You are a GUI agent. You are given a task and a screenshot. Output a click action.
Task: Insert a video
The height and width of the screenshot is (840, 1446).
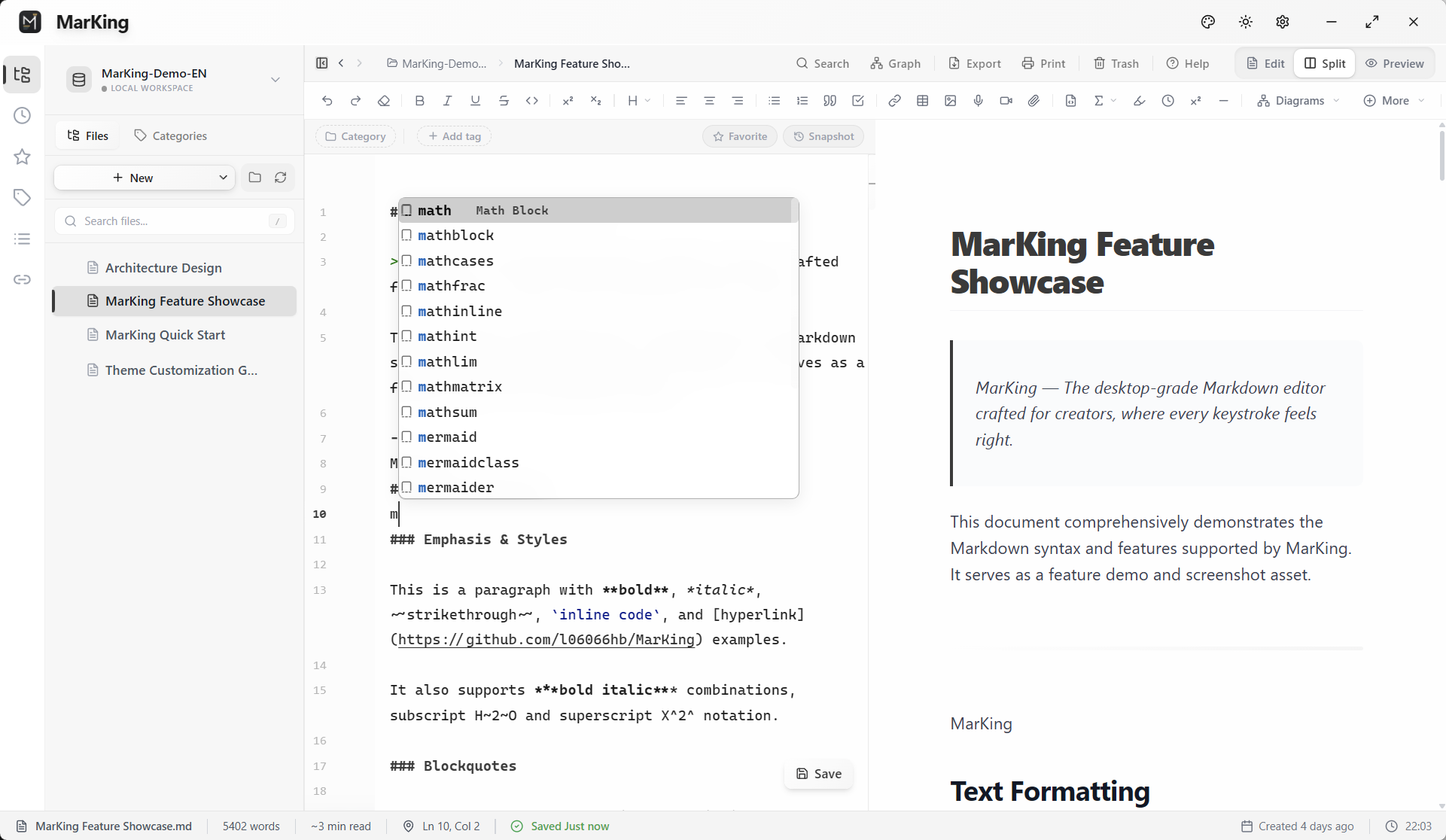(x=1006, y=101)
